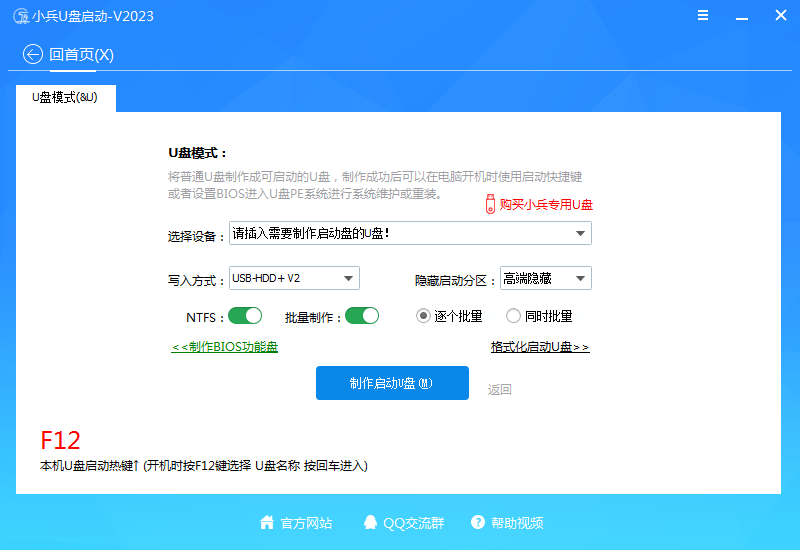
Task: Click the app logo in title bar
Action: pos(21,16)
